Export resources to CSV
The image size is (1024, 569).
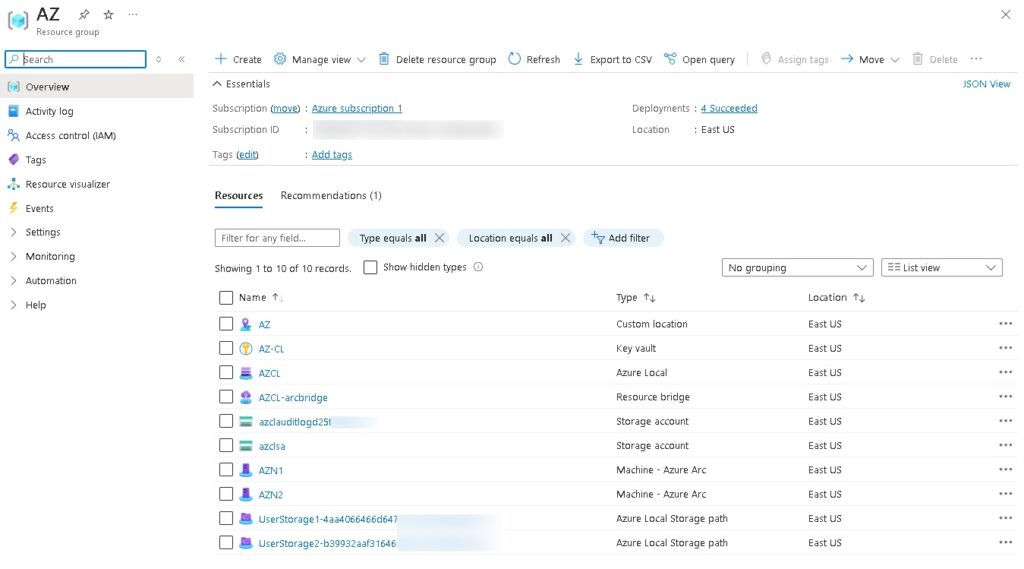612,59
